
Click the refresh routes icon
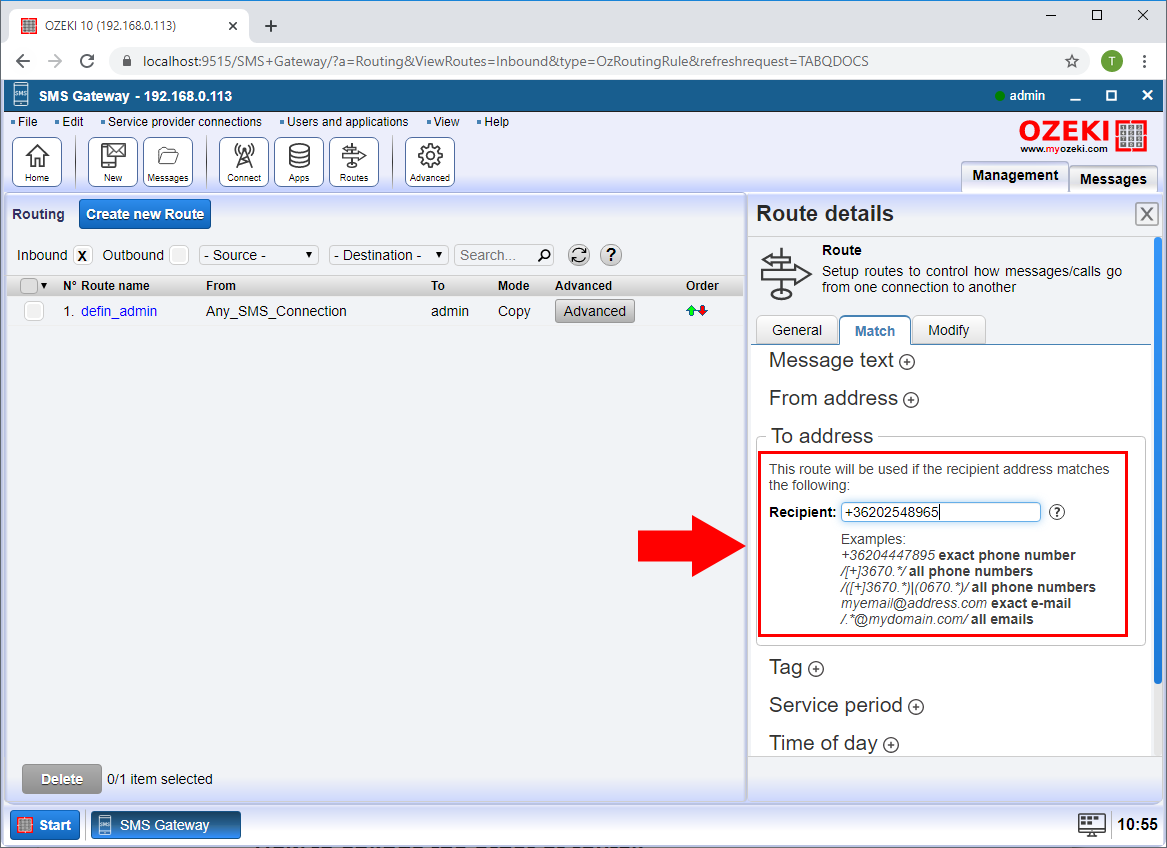tap(579, 255)
